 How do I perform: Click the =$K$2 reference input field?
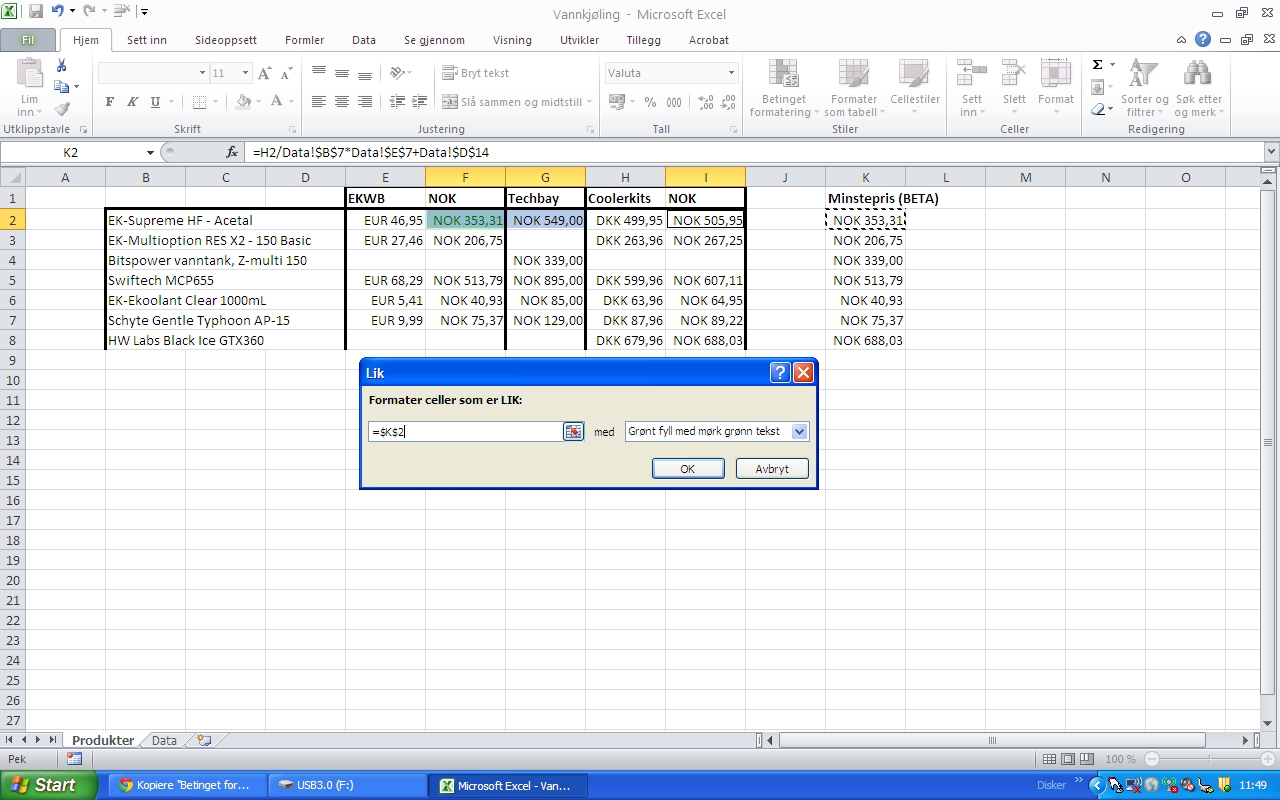tap(465, 431)
